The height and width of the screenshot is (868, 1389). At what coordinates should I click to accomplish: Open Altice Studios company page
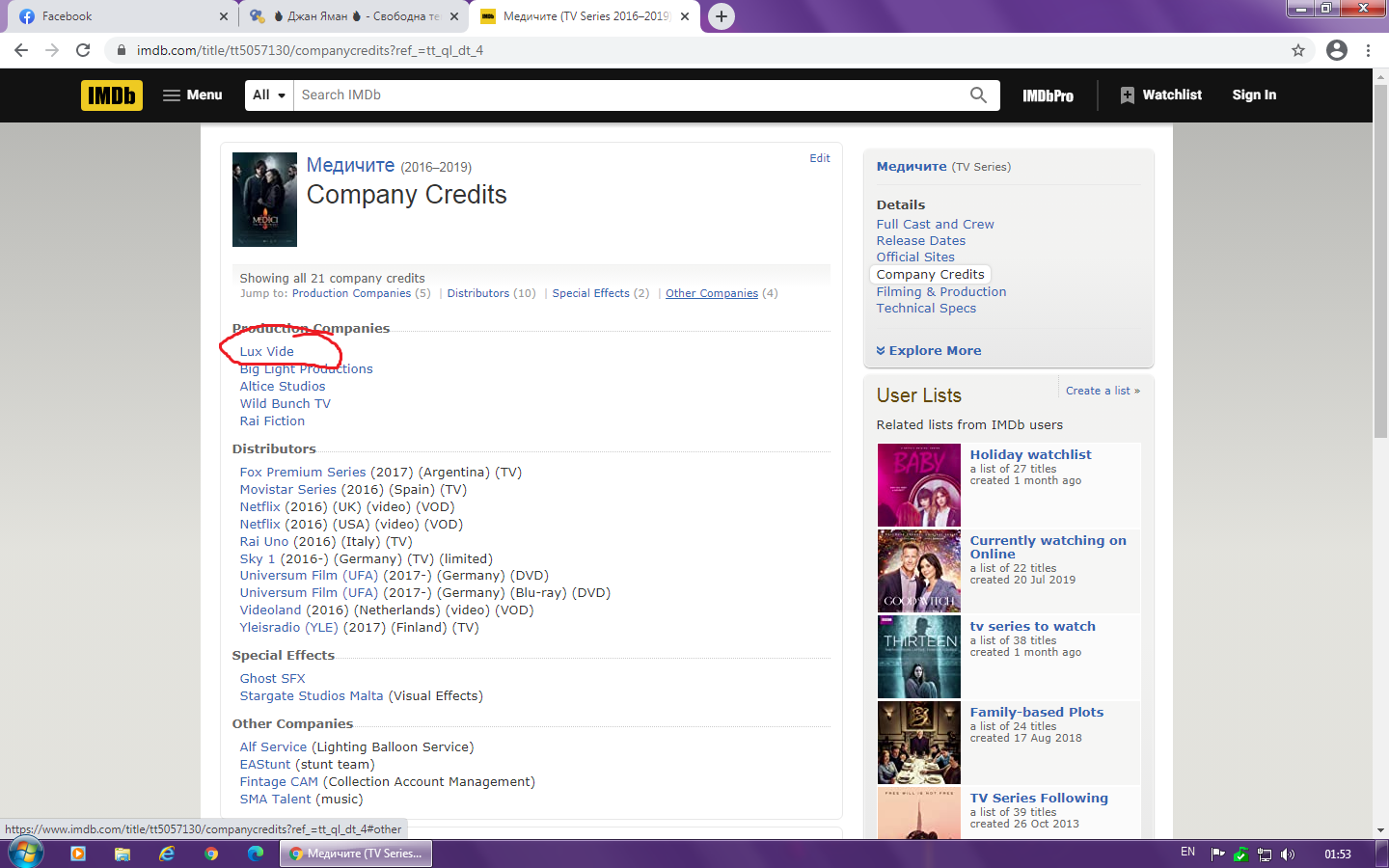click(x=283, y=387)
